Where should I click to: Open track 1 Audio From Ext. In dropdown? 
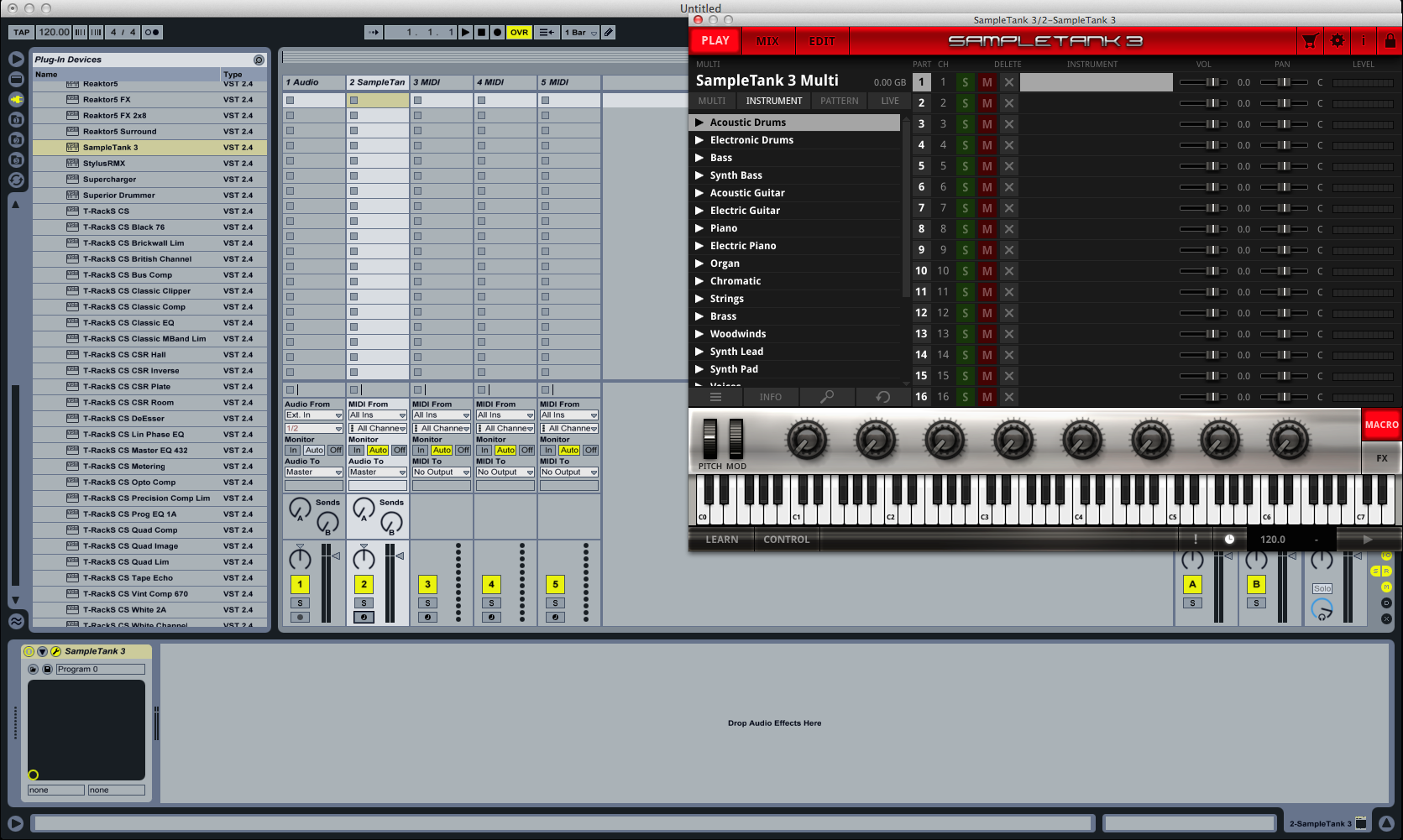[x=313, y=415]
